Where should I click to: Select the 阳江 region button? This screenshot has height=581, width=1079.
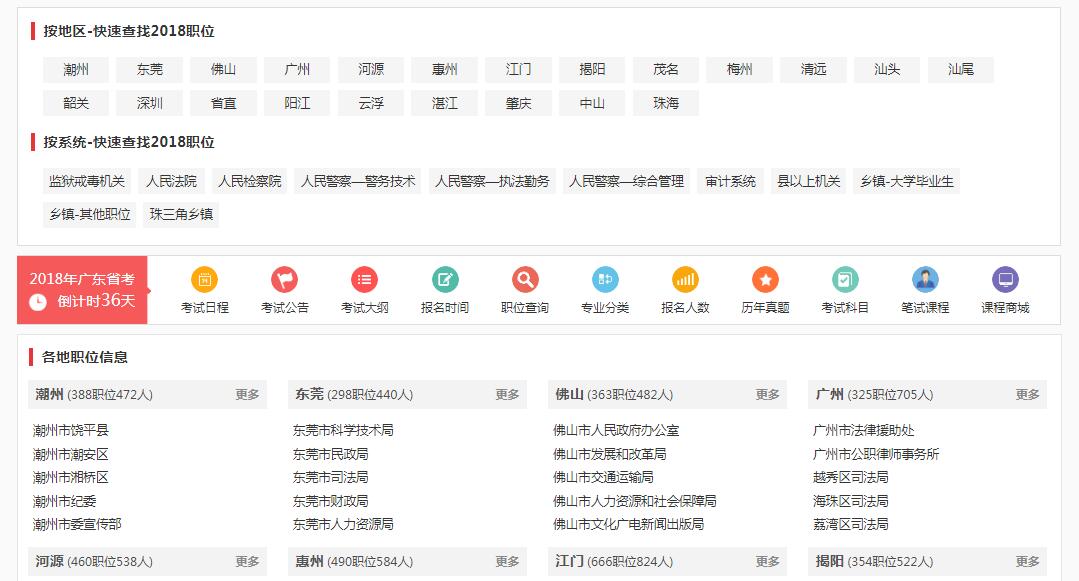click(x=297, y=103)
